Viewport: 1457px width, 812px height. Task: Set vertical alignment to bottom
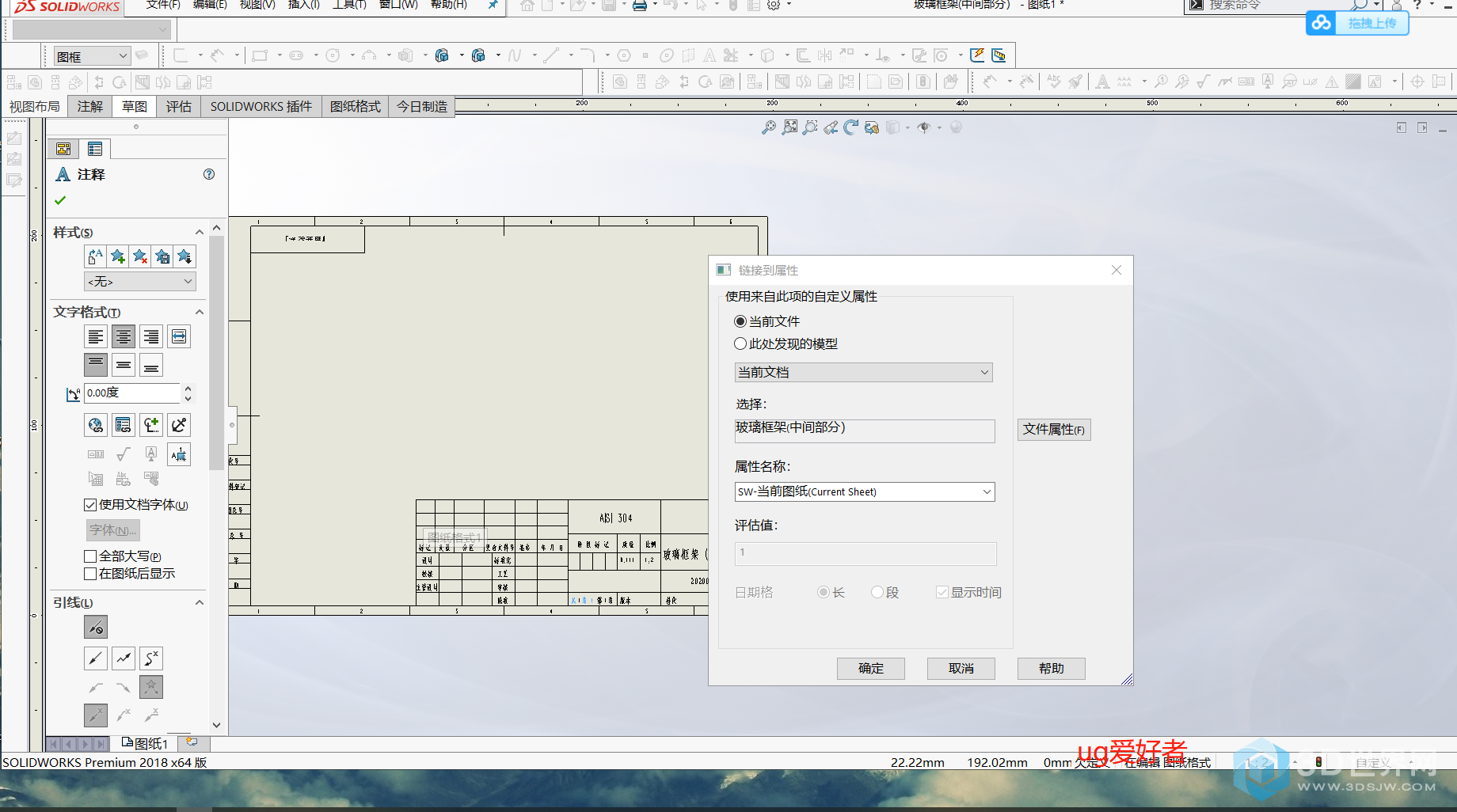(151, 365)
